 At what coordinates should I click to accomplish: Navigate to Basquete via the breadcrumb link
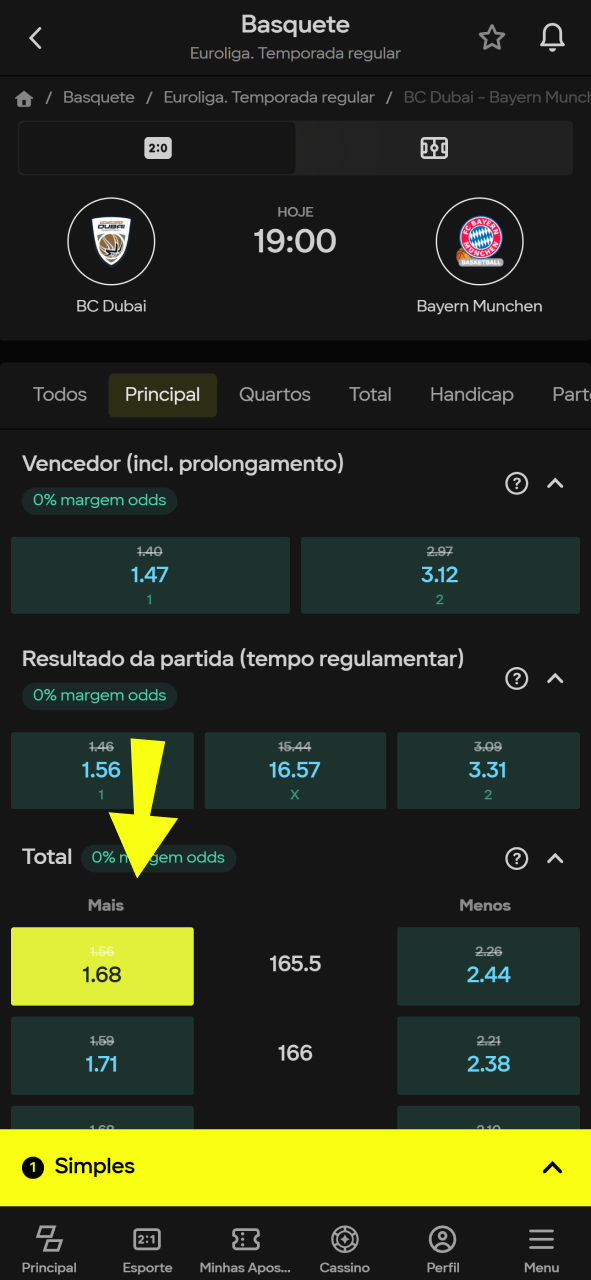[x=98, y=97]
